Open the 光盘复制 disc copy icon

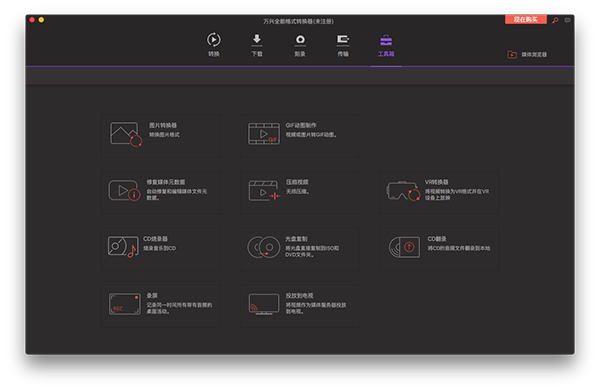[x=264, y=247]
